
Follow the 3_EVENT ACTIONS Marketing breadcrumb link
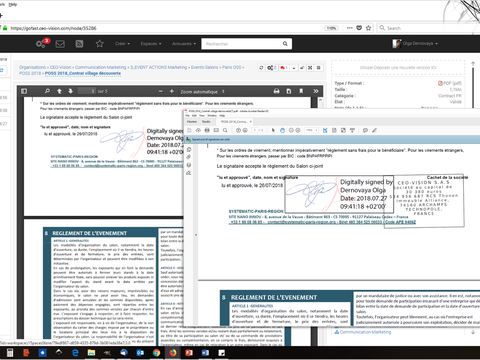[x=159, y=67]
